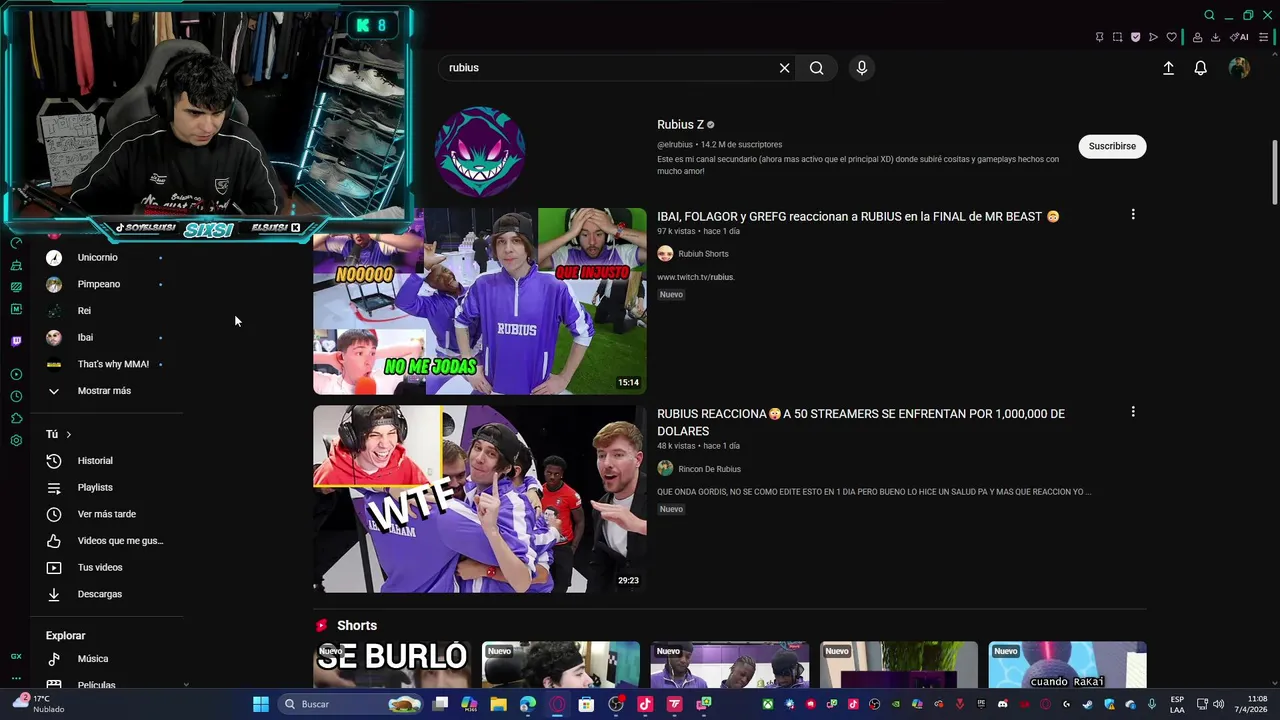The height and width of the screenshot is (720, 1280).
Task: Clear the search box text with the X
Action: [x=784, y=68]
